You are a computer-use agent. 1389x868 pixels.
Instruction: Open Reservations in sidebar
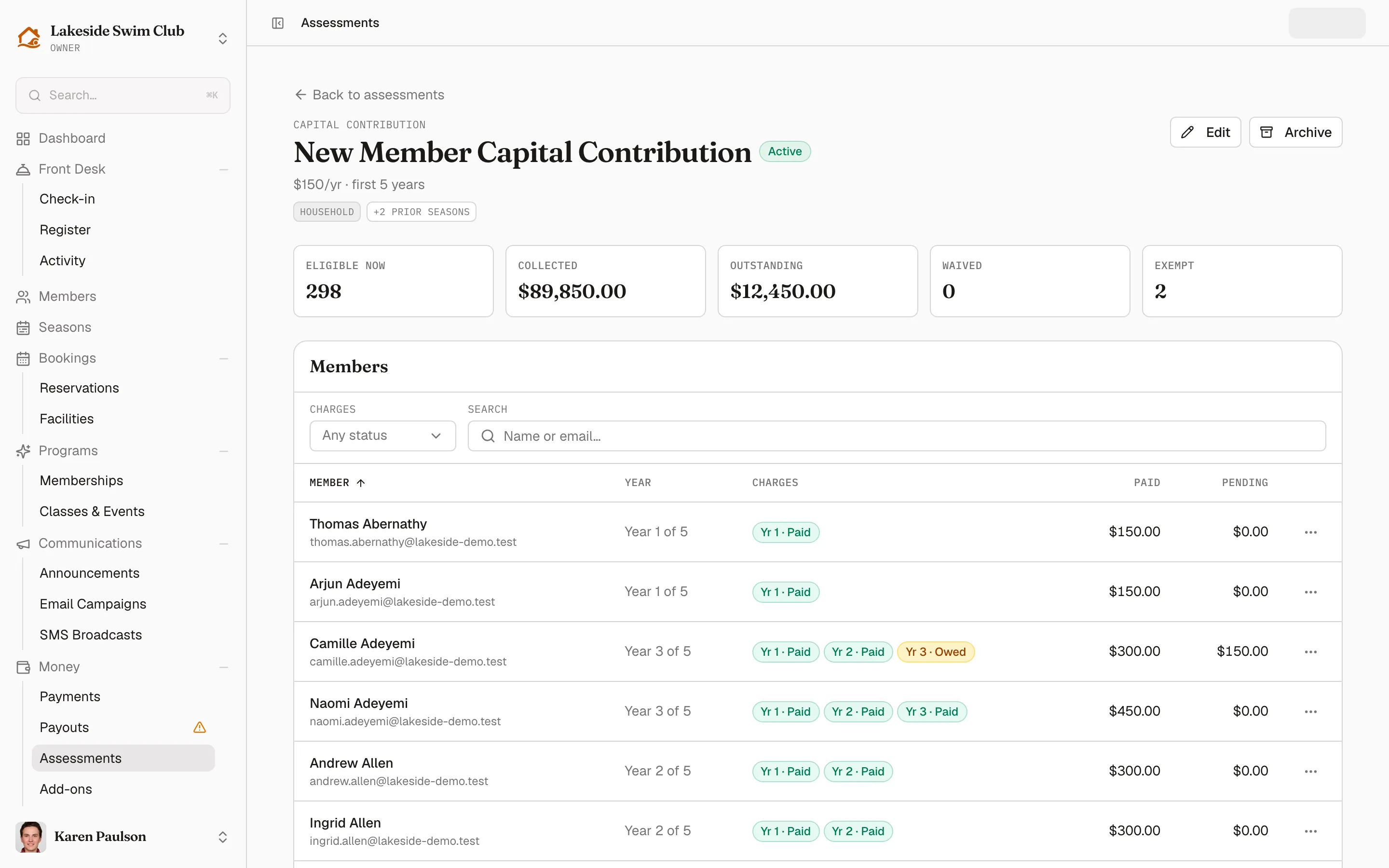[79, 388]
